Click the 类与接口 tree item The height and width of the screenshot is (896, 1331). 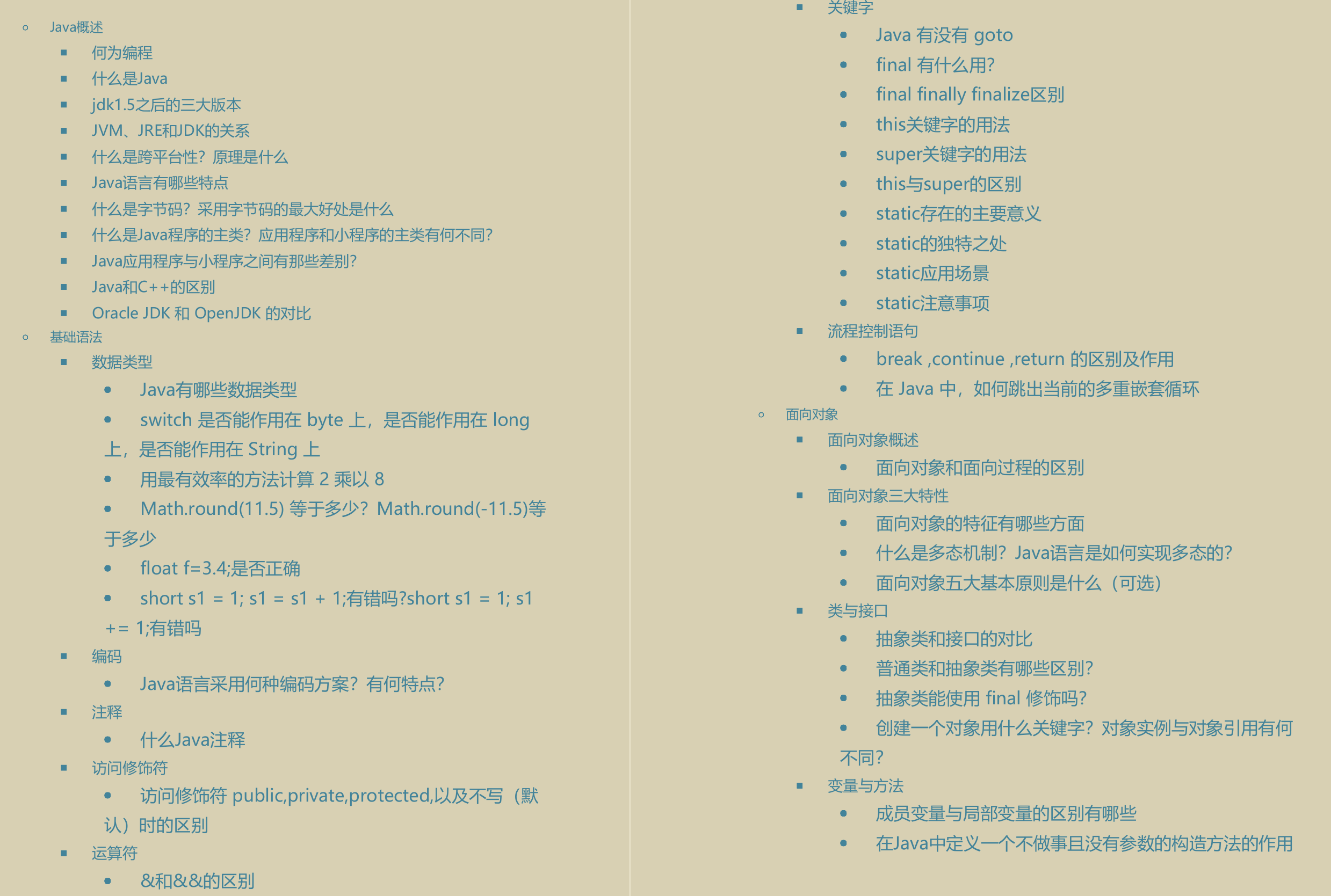coord(852,603)
